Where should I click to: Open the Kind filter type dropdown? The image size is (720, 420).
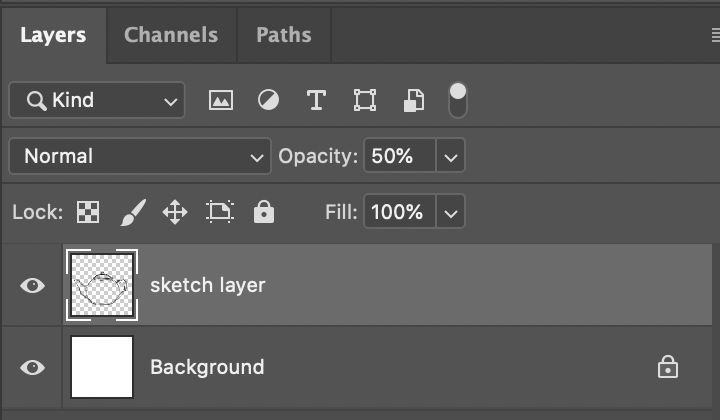click(97, 100)
